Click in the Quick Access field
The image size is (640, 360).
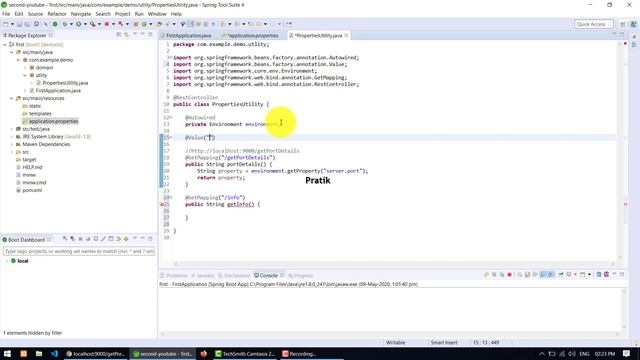click(x=593, y=24)
